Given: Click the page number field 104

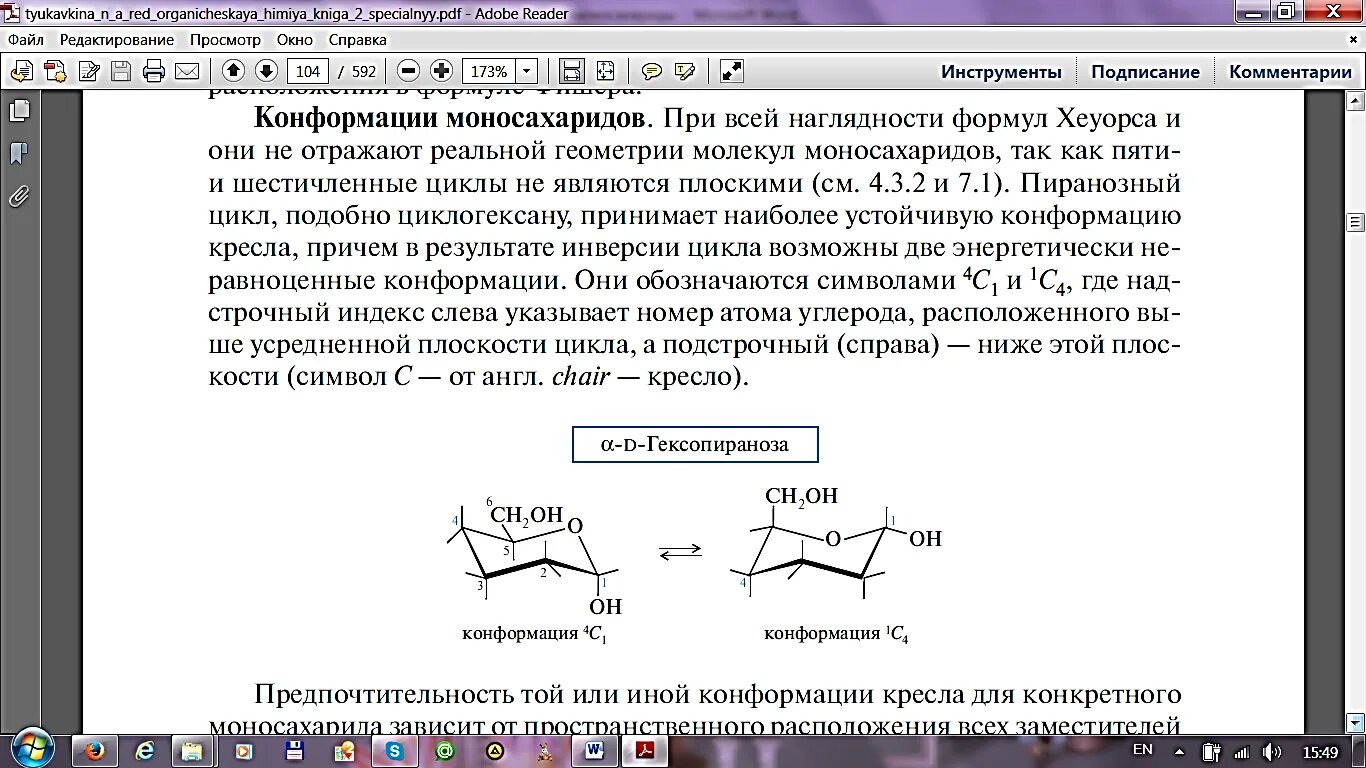Looking at the screenshot, I should [x=308, y=71].
